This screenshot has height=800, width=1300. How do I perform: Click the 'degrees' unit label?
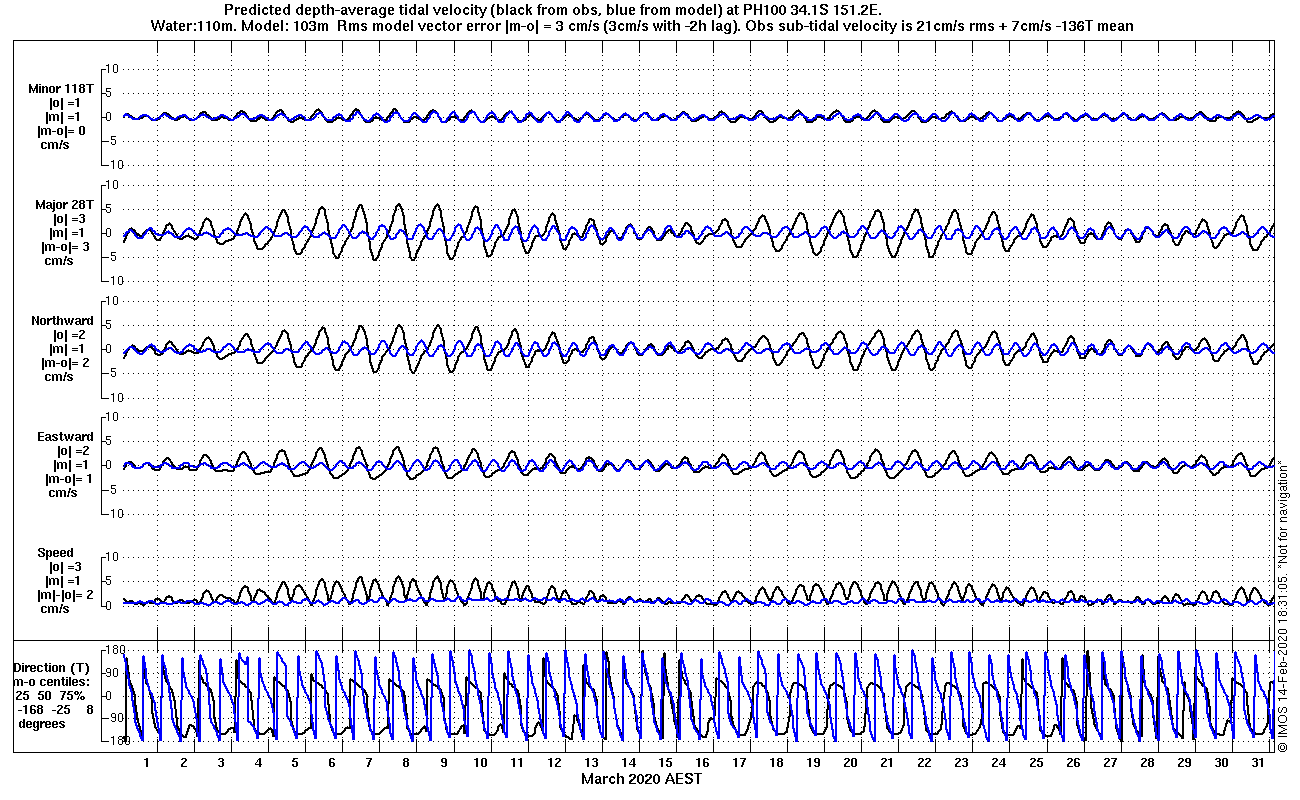tap(42, 723)
